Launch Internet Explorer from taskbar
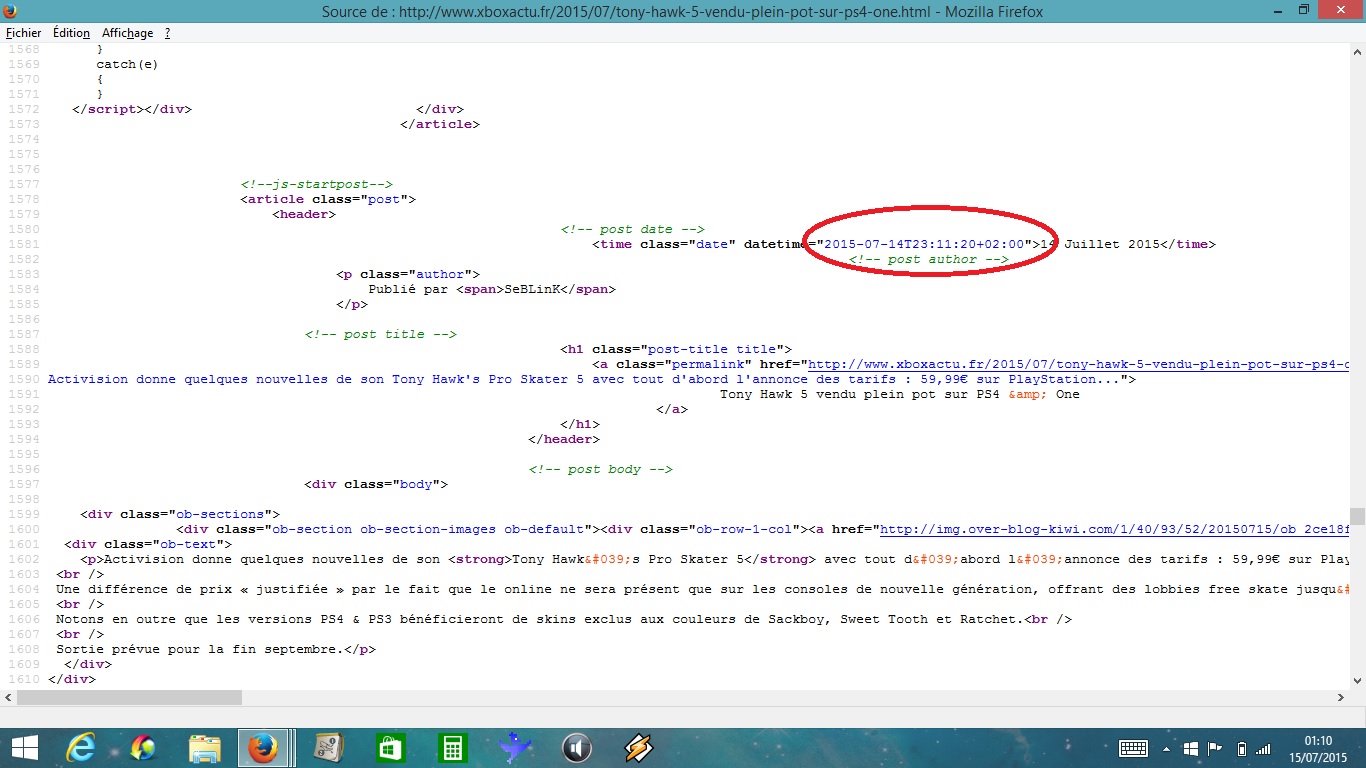Image resolution: width=1366 pixels, height=768 pixels. [x=79, y=748]
